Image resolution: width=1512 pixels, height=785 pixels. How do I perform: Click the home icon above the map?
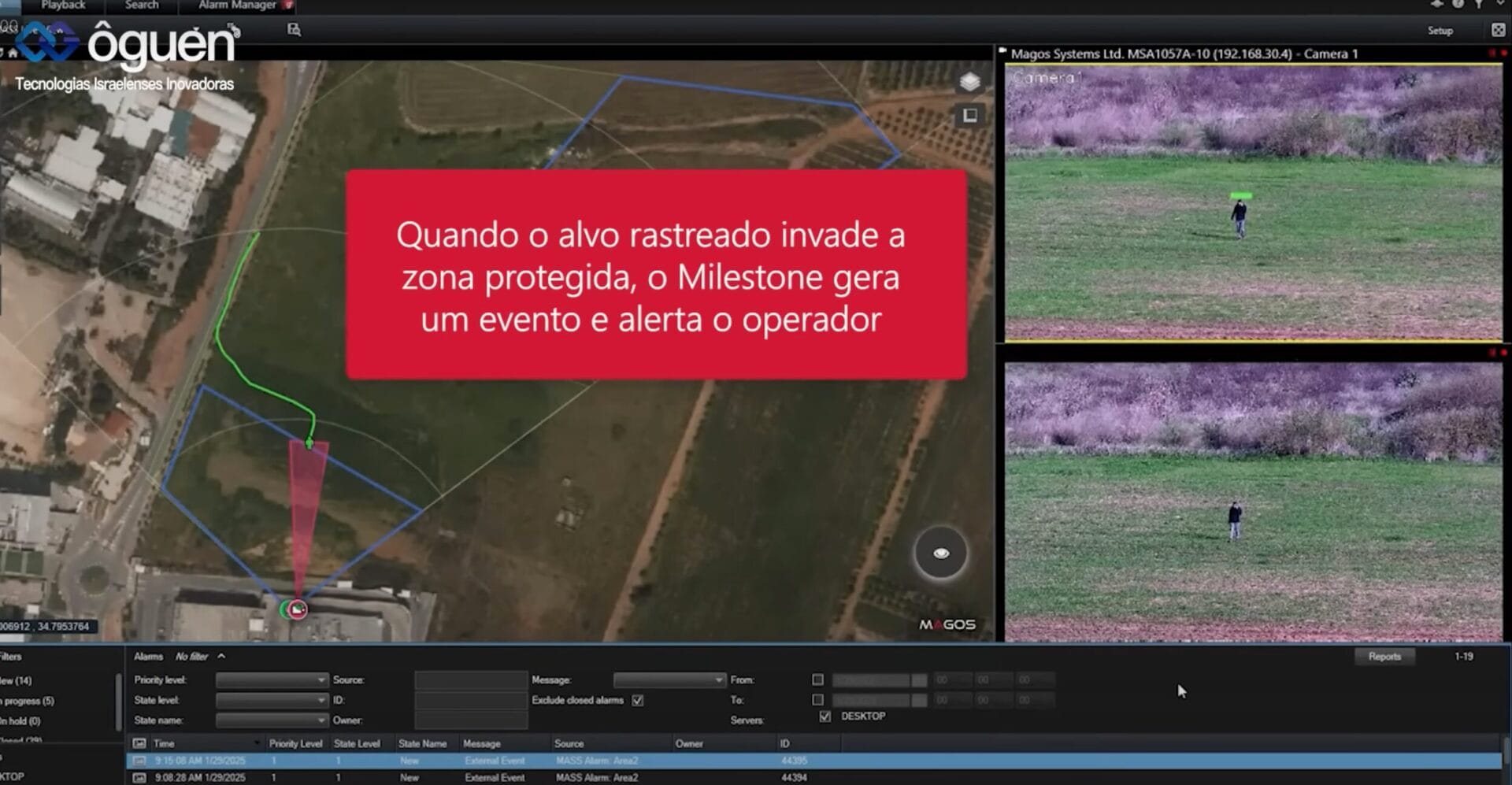click(13, 53)
